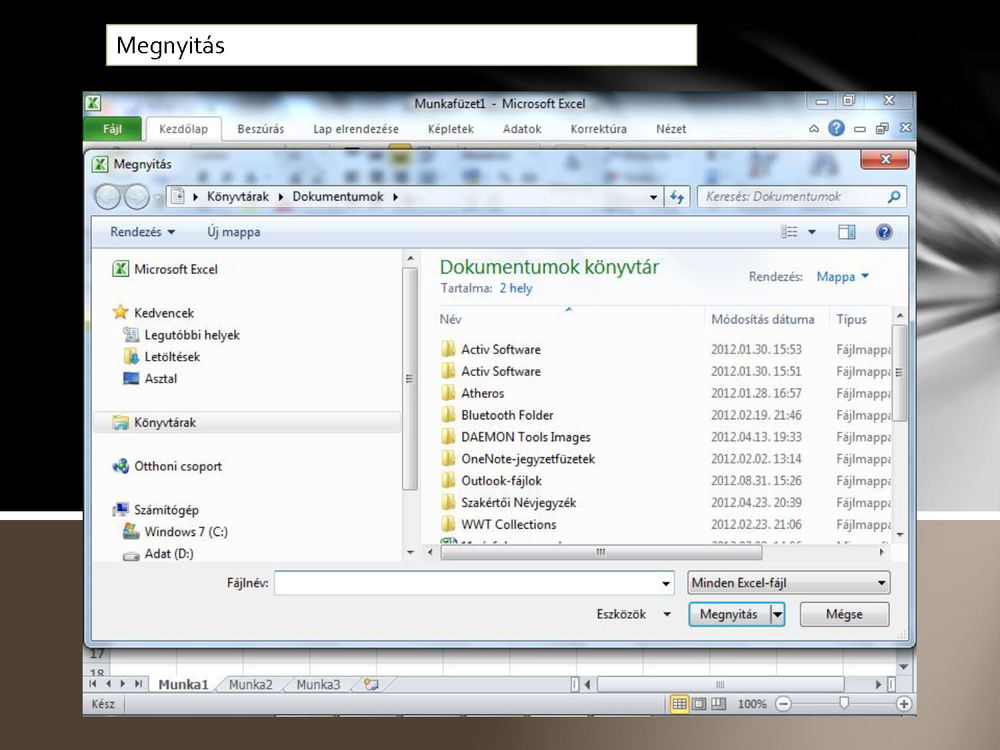Click the Megnyitás open button

[x=729, y=614]
